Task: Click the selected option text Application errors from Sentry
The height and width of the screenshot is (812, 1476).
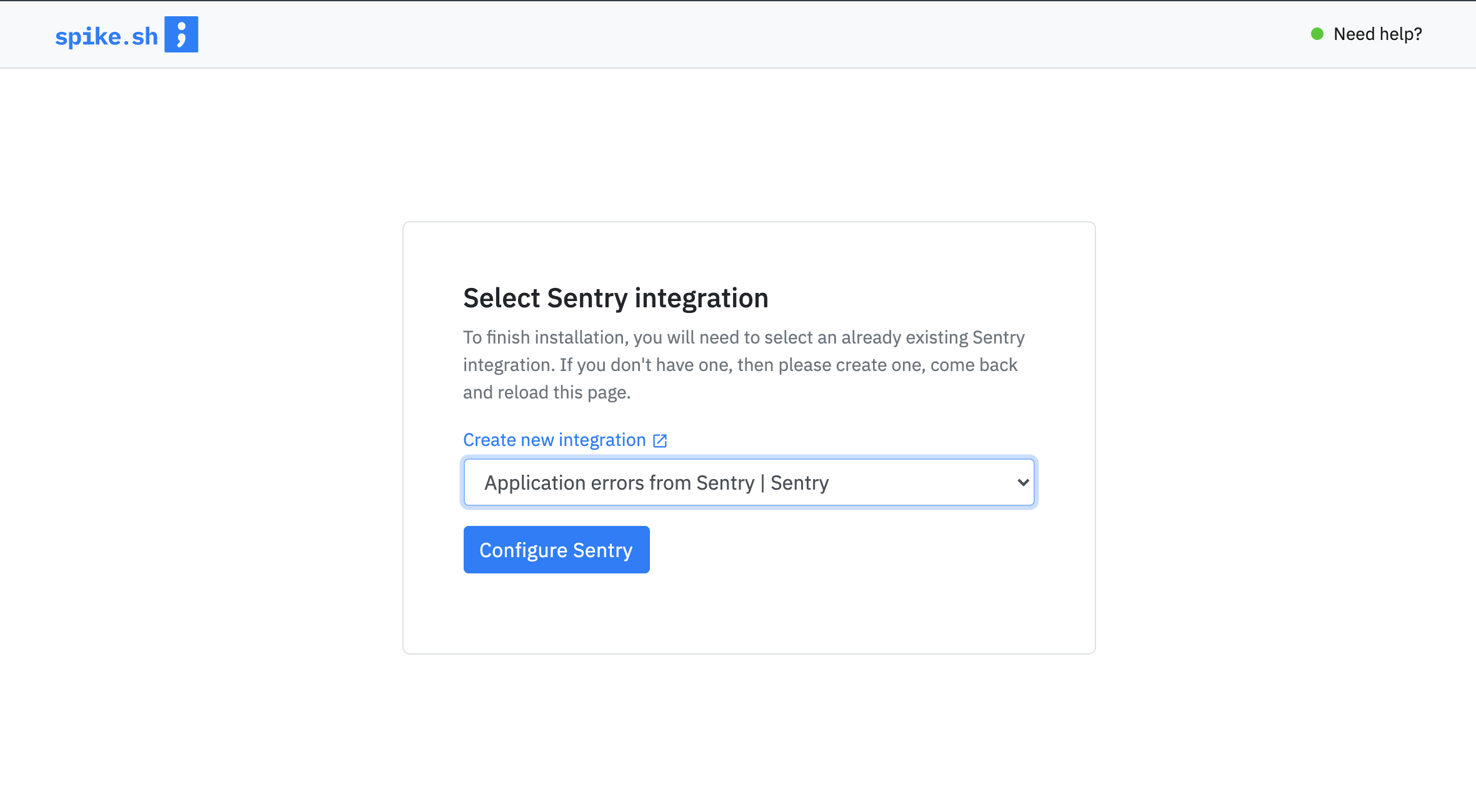Action: [x=619, y=483]
